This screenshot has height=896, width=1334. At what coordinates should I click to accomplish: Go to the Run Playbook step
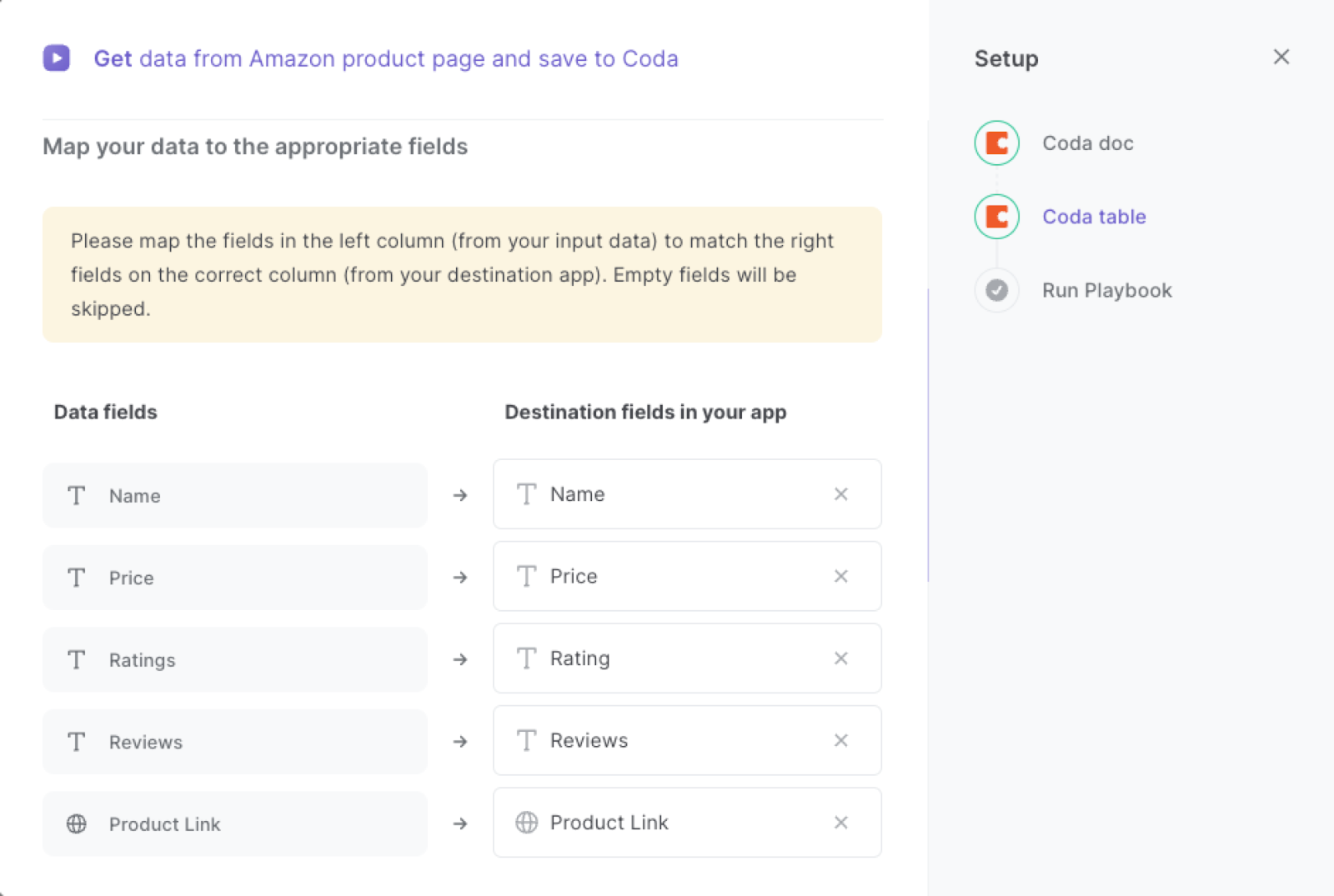tap(1106, 290)
